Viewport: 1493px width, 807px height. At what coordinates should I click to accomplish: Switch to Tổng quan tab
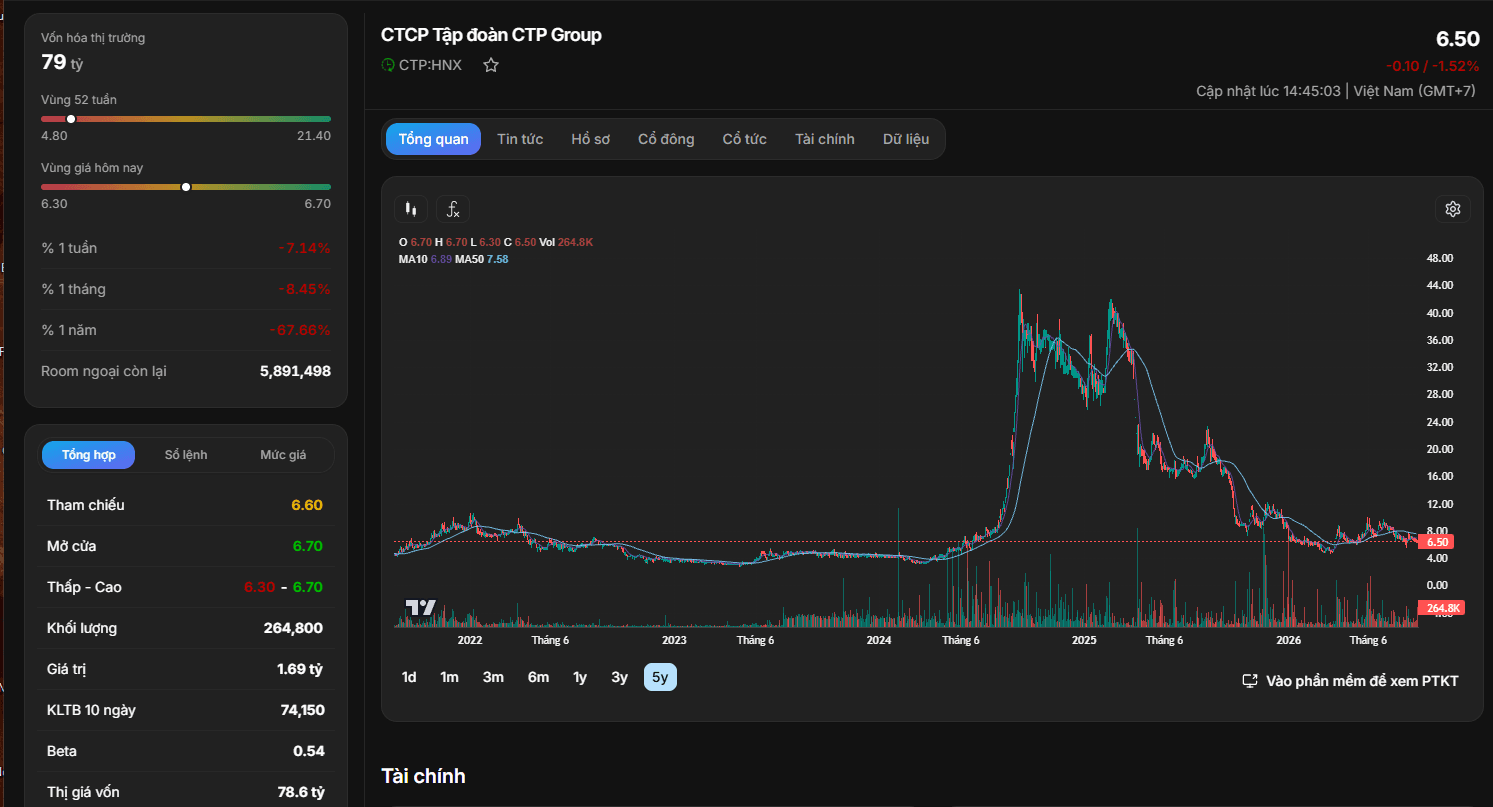[433, 139]
